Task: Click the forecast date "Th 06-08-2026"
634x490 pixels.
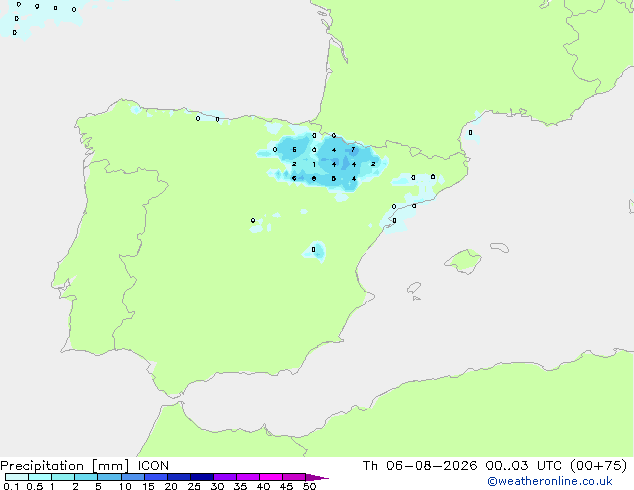Action: point(420,466)
